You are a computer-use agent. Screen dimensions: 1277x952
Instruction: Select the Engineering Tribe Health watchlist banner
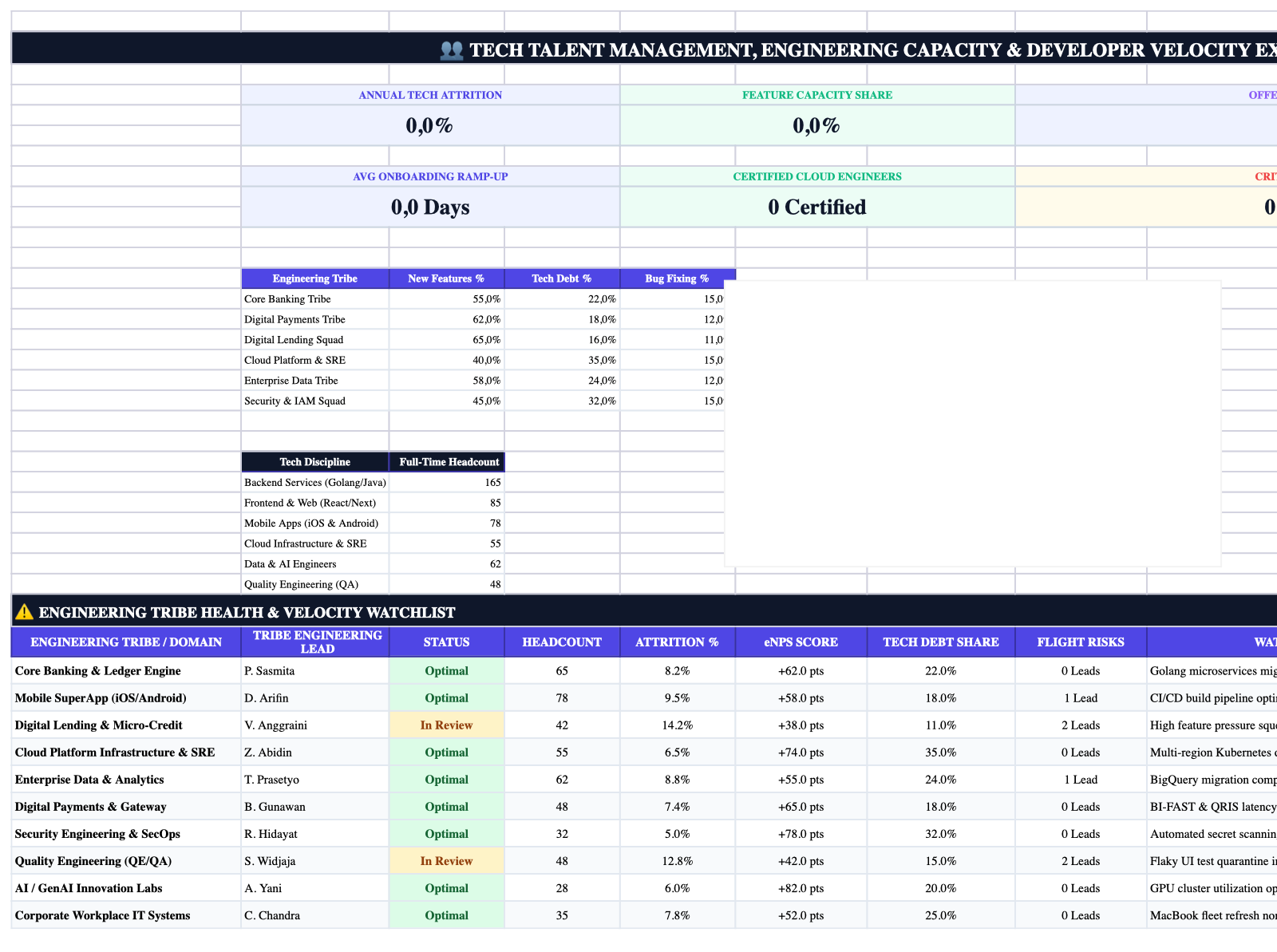(644, 612)
